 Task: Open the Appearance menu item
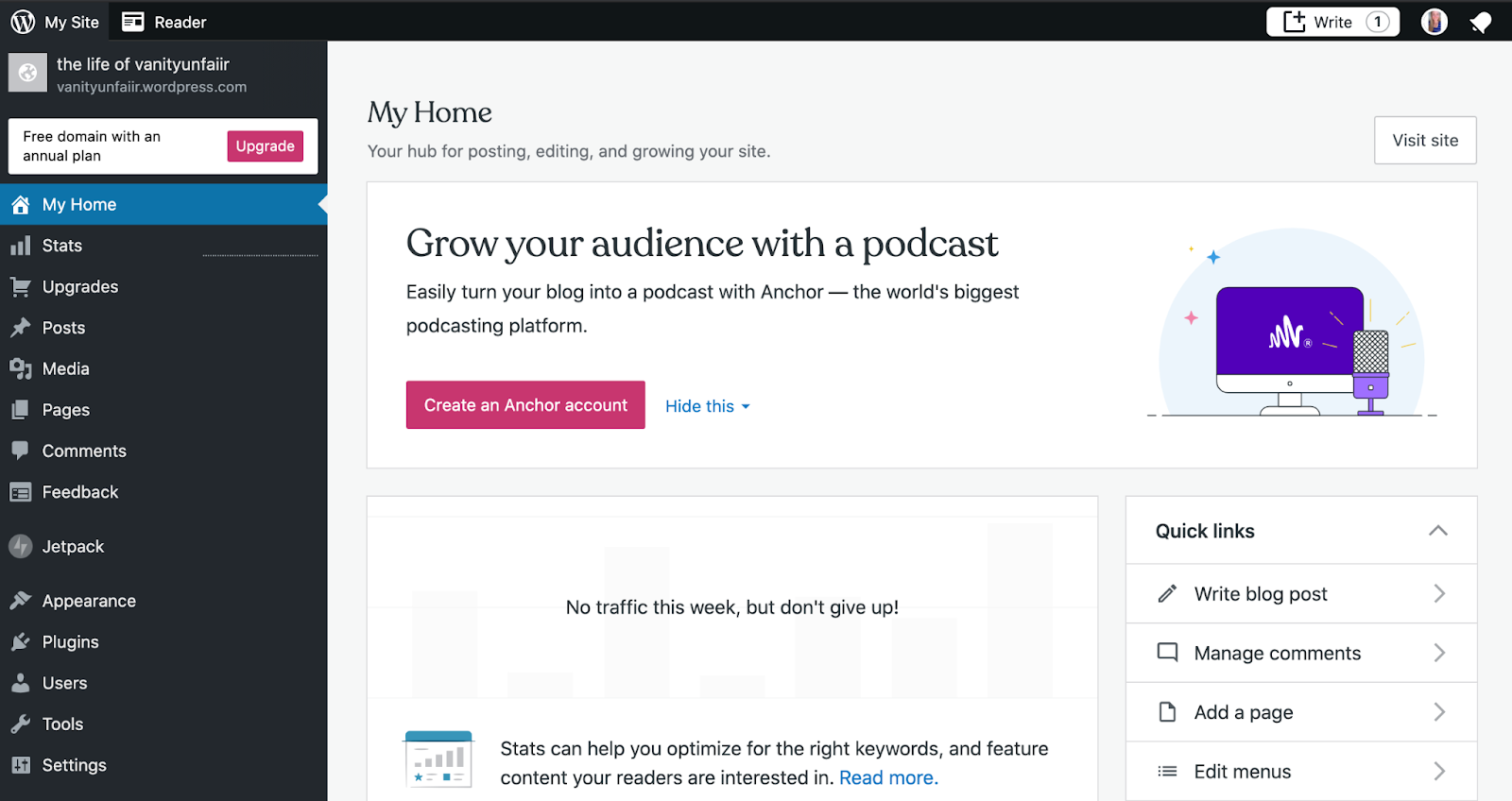pos(163,601)
